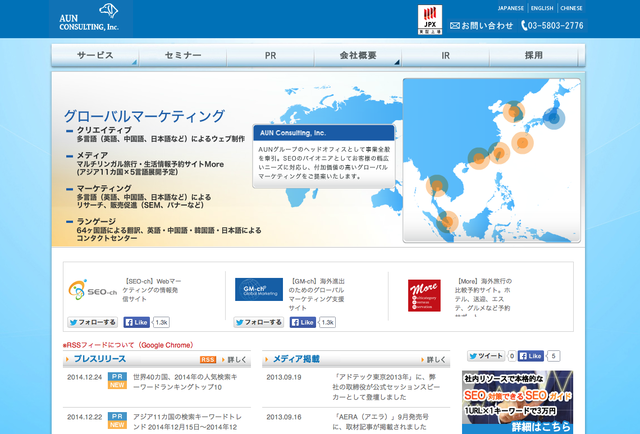This screenshot has height=434, width=640.
Task: Follow GM-ch on Twitter
Action: point(259,322)
